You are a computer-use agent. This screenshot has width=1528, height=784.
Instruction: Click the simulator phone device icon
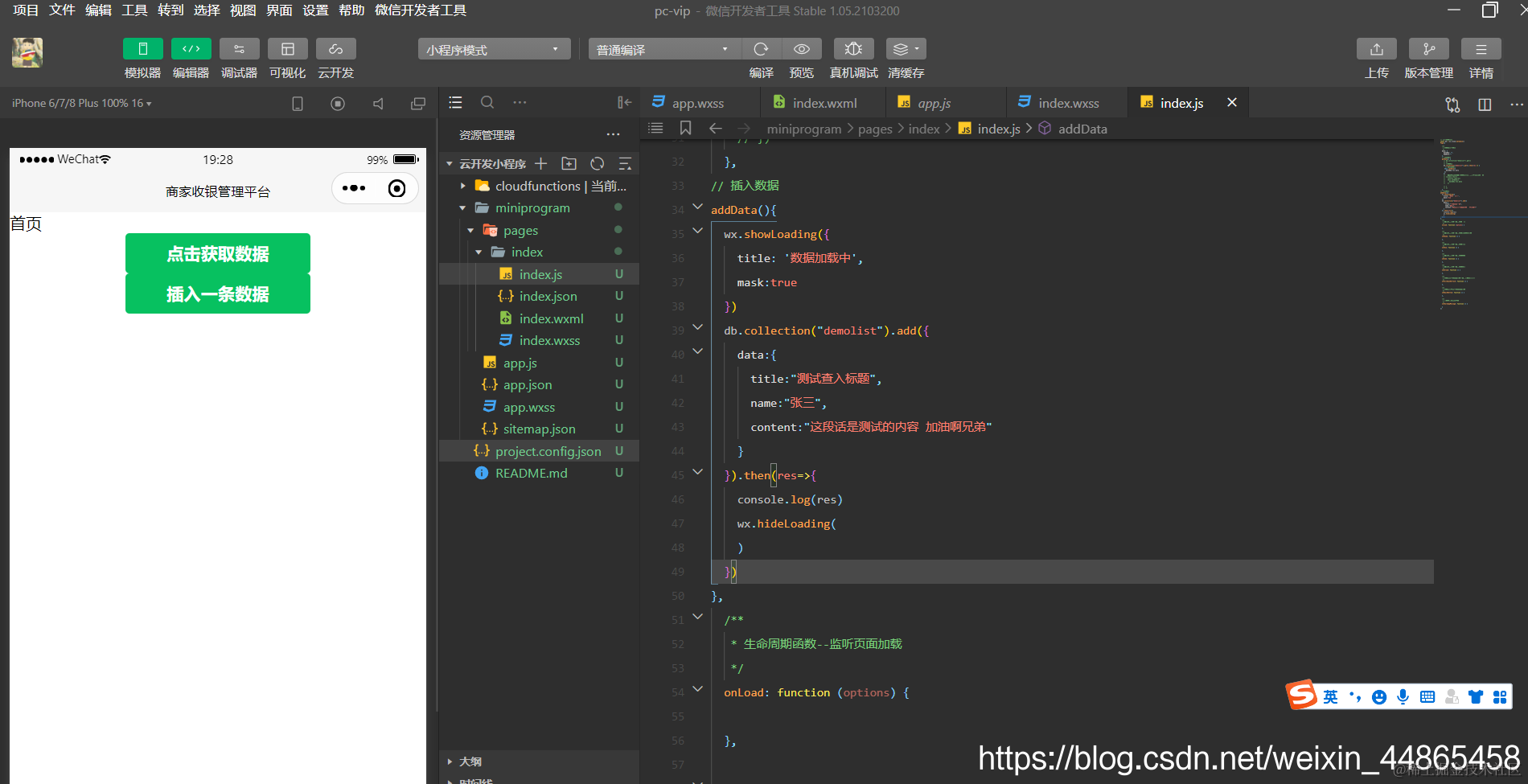click(298, 103)
